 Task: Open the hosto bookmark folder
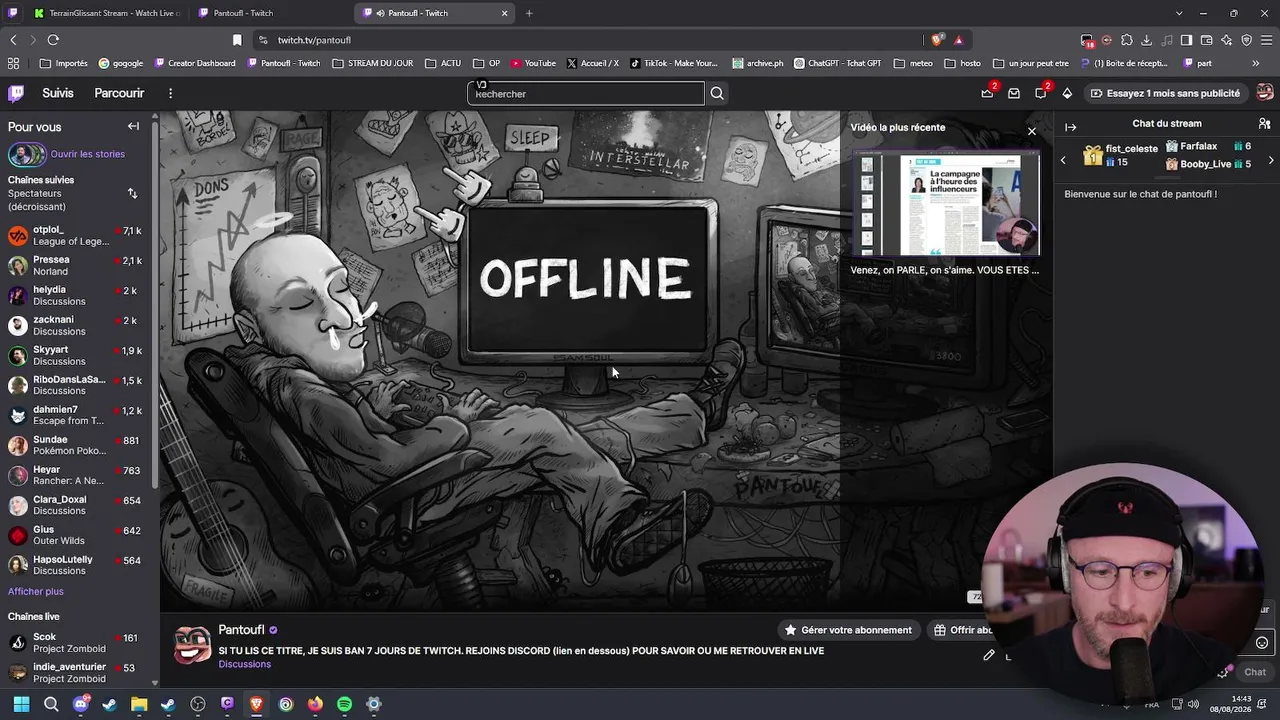(x=962, y=63)
